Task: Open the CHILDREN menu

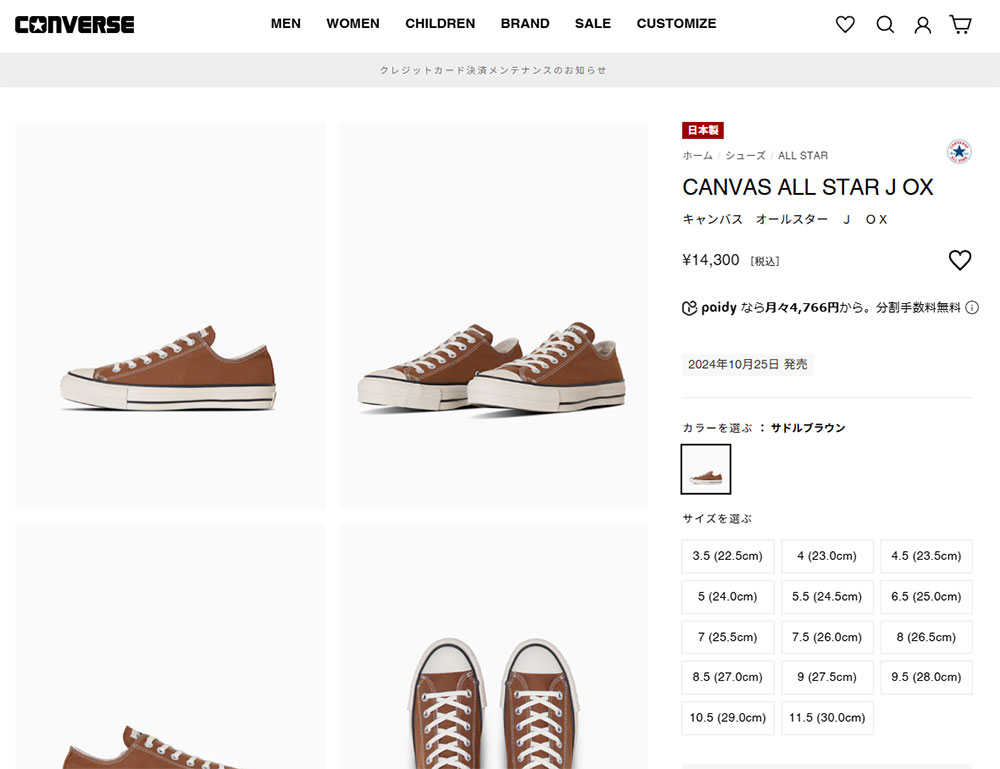Action: pyautogui.click(x=440, y=24)
